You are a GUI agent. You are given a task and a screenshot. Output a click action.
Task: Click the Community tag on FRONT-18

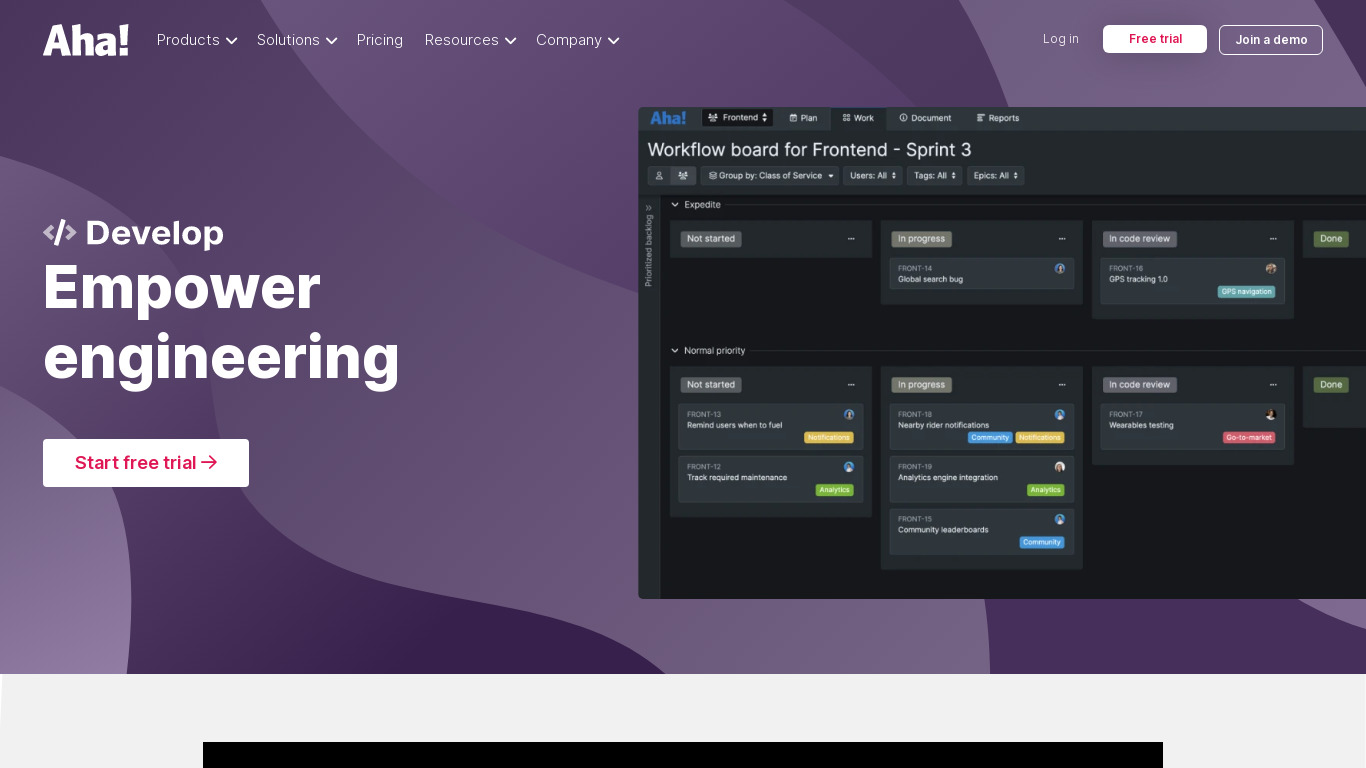[990, 438]
